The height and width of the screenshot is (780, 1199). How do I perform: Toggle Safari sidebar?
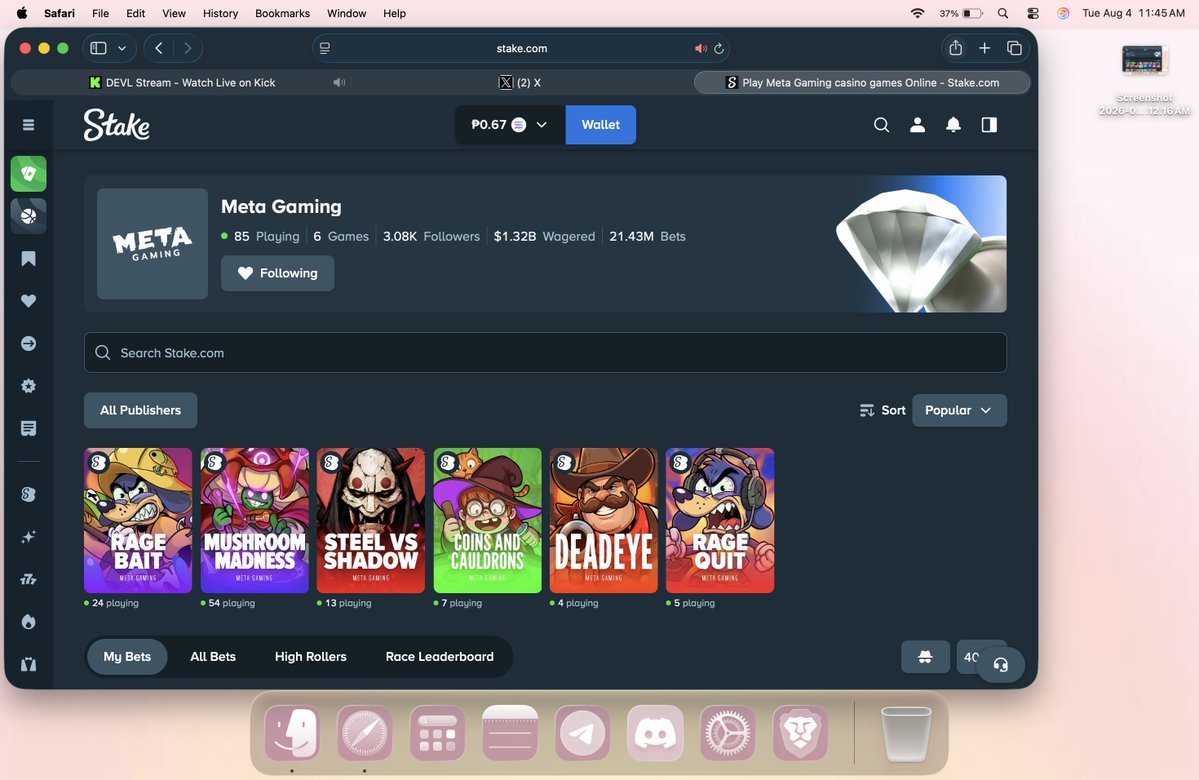coord(98,48)
